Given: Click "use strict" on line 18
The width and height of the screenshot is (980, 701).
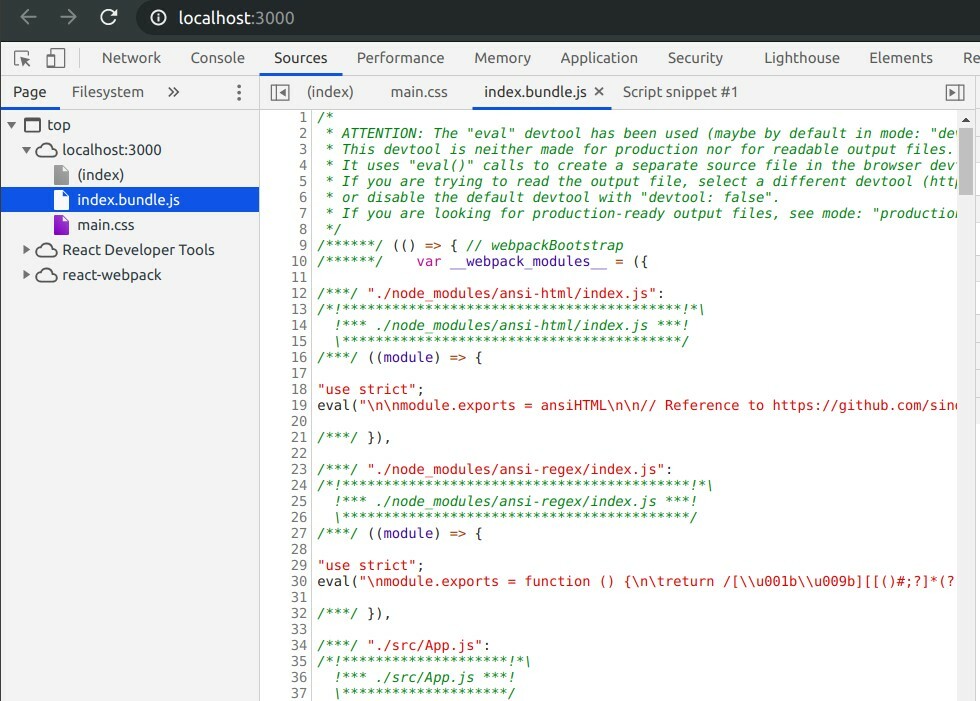Looking at the screenshot, I should (x=366, y=389).
